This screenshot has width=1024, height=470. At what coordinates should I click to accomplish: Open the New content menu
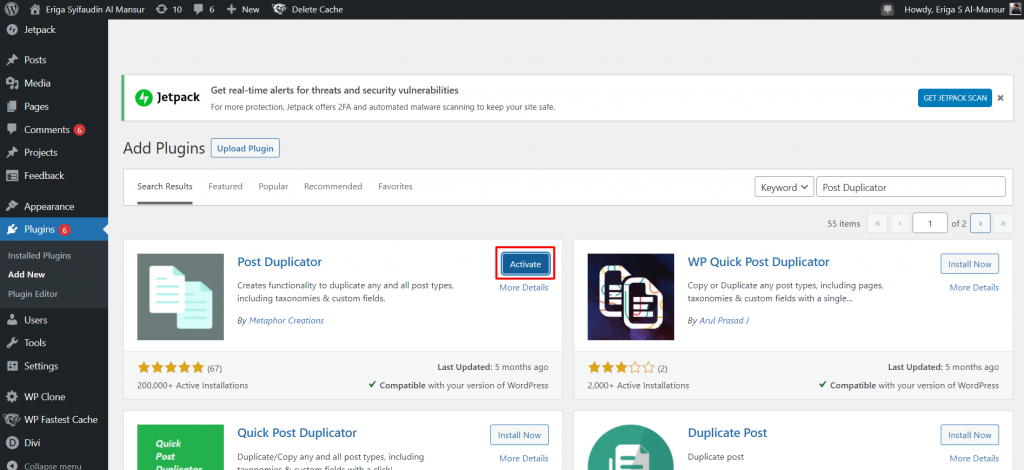click(242, 9)
